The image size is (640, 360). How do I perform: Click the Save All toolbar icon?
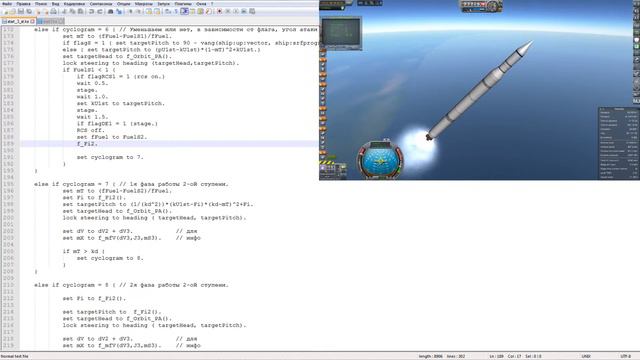pyautogui.click(x=29, y=11)
